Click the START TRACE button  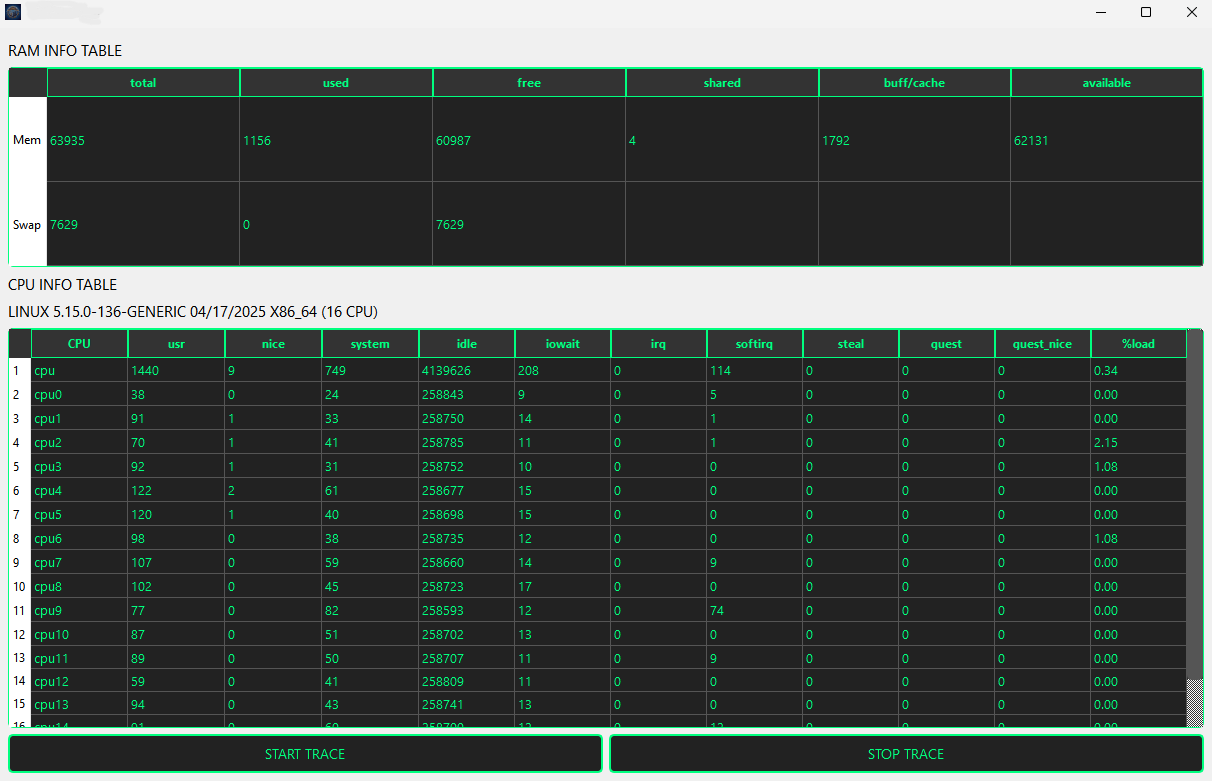coord(305,754)
